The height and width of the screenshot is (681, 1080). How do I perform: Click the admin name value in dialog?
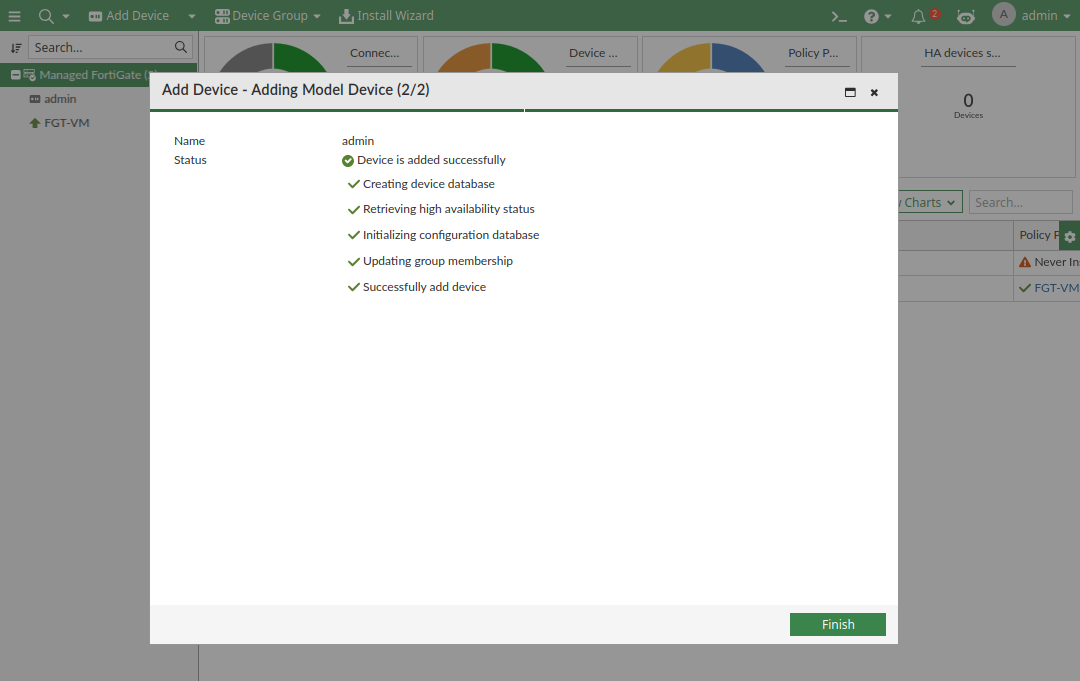[357, 141]
